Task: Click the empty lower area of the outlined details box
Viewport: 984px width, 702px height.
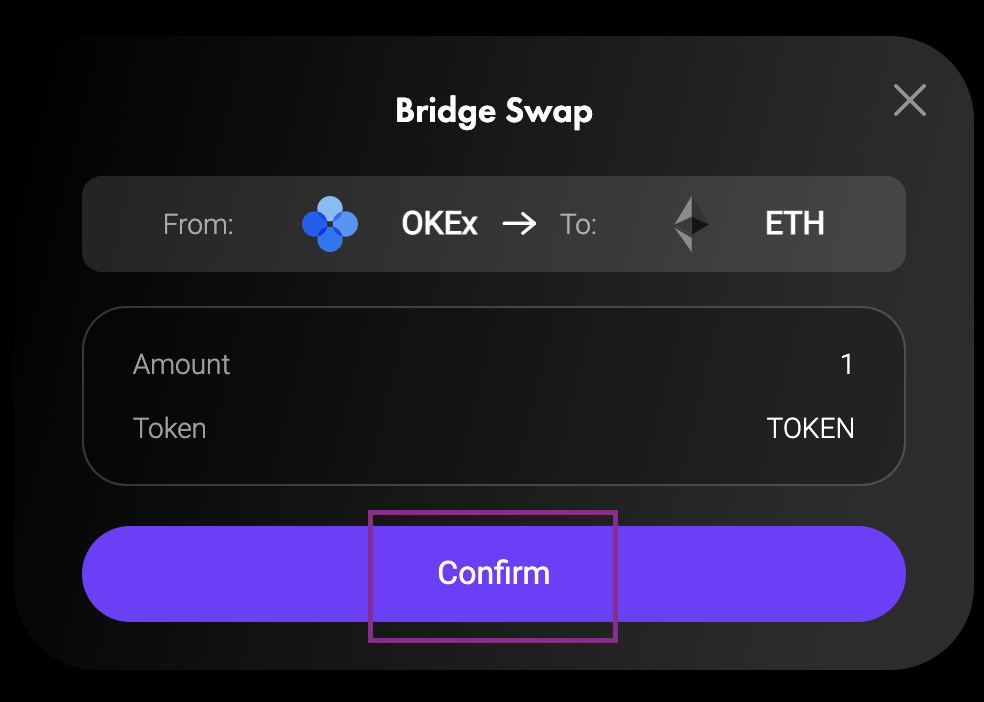Action: point(494,465)
